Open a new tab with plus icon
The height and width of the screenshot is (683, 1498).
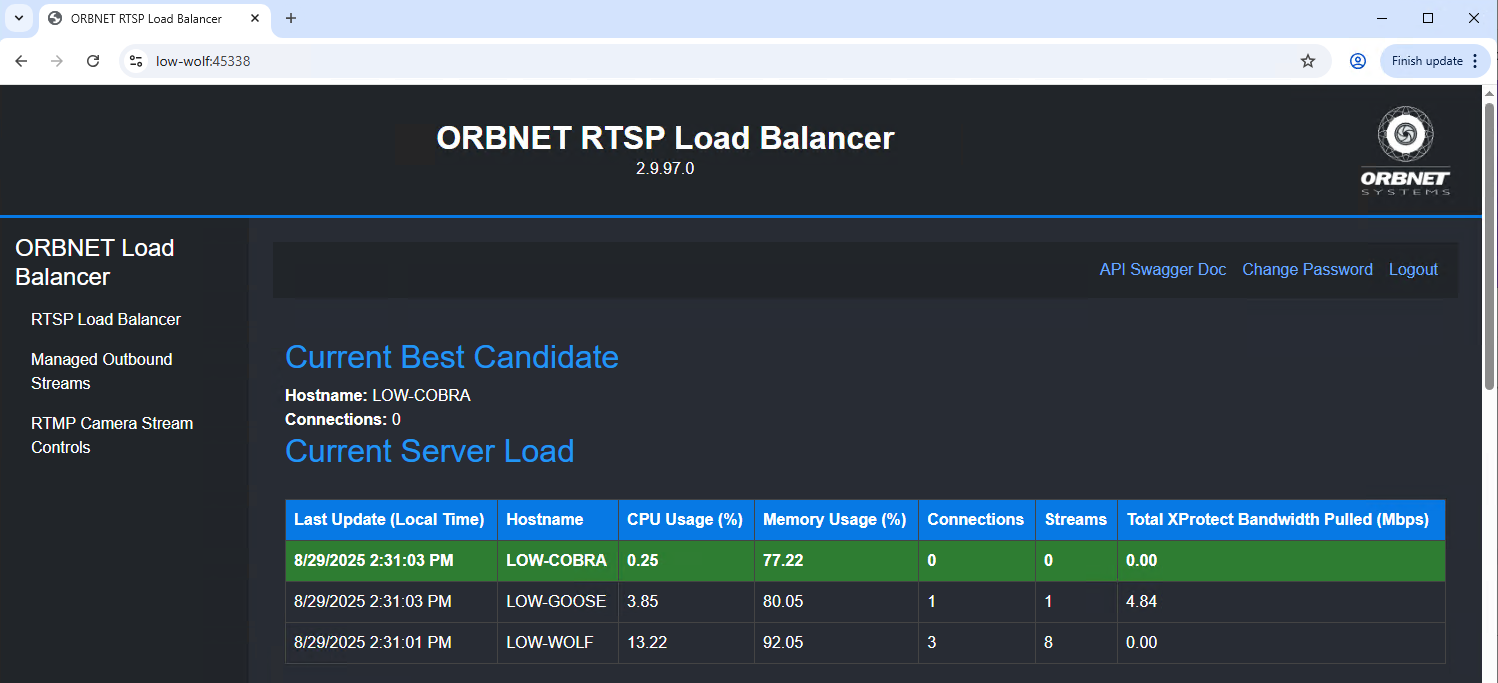[x=291, y=18]
